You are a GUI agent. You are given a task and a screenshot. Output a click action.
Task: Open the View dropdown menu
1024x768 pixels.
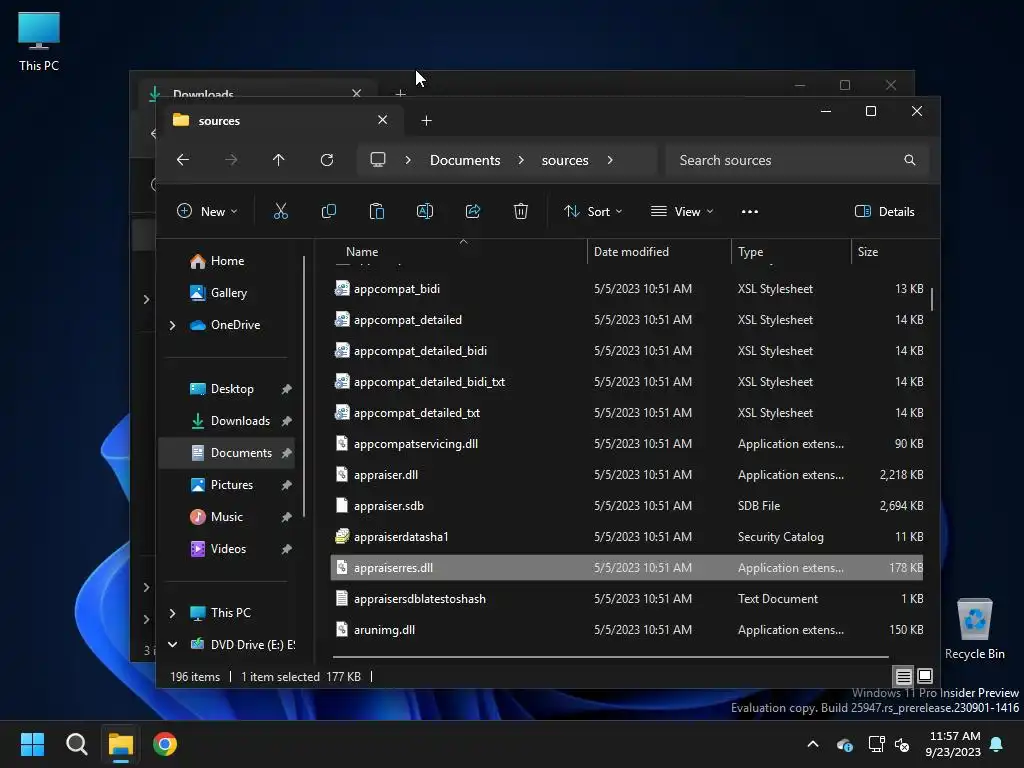[682, 212]
